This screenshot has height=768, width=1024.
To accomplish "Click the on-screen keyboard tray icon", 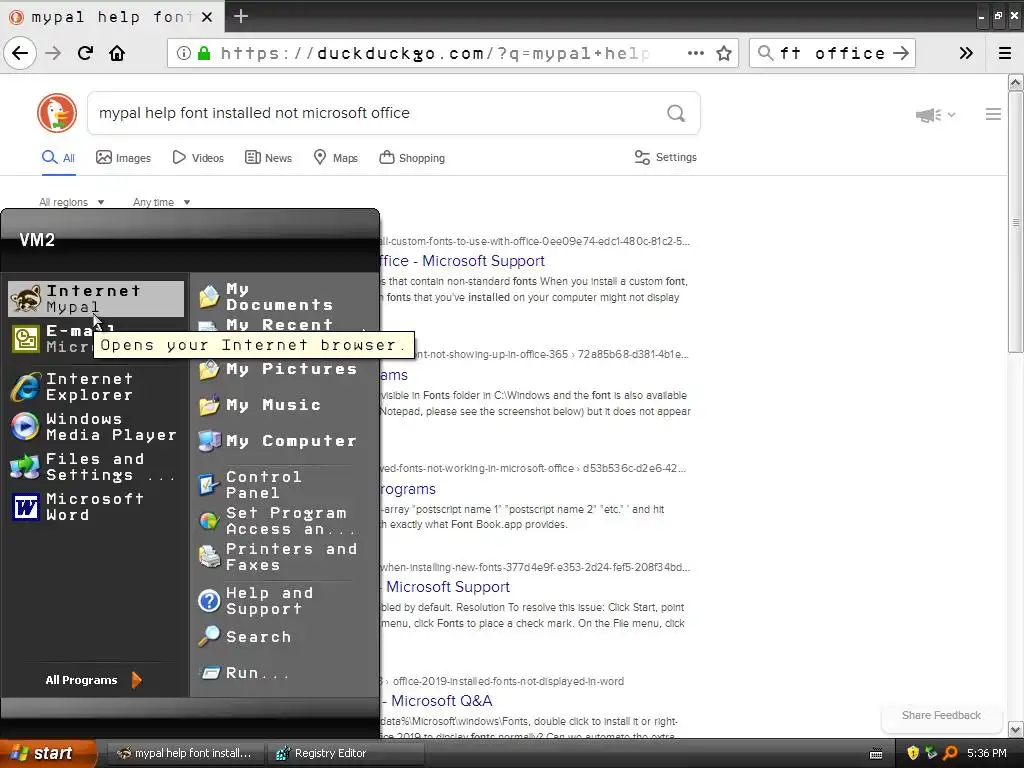I will click(x=876, y=754).
